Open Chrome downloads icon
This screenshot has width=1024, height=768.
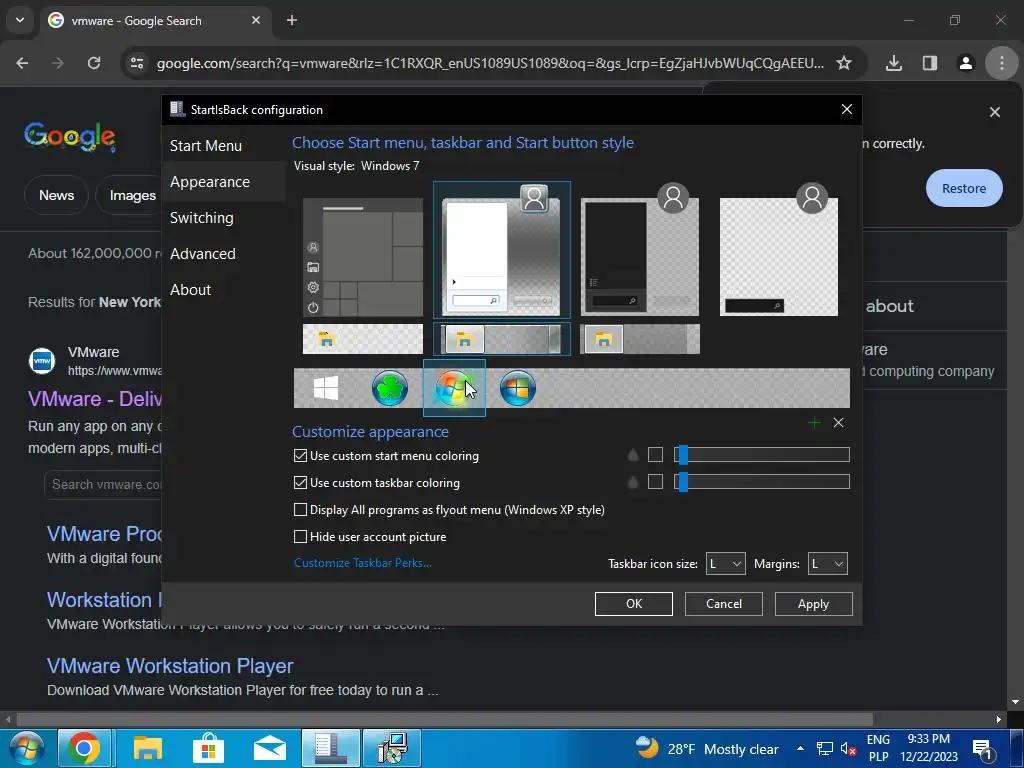click(894, 63)
